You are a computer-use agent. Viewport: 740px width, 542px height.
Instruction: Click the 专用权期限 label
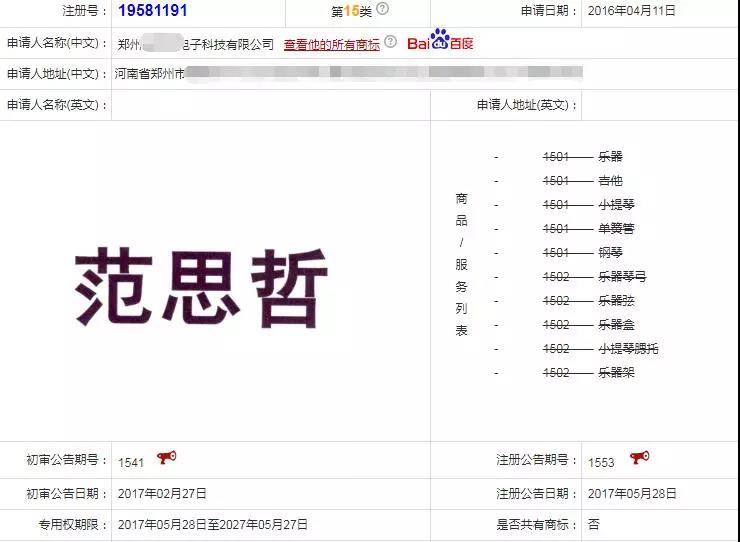(x=73, y=525)
